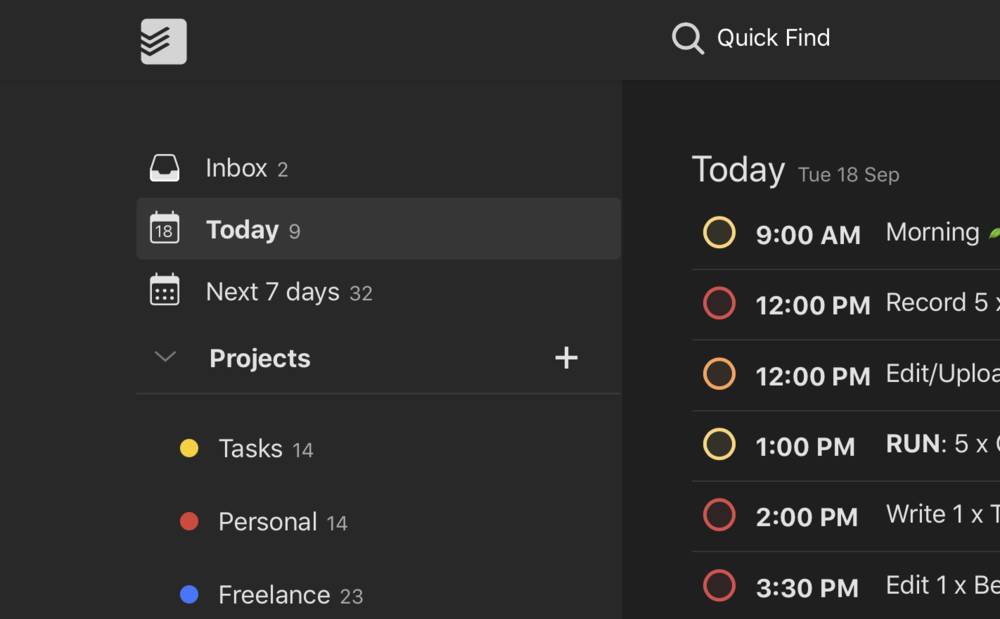Open the Inbox tray icon
This screenshot has height=619, width=1000.
click(x=165, y=168)
